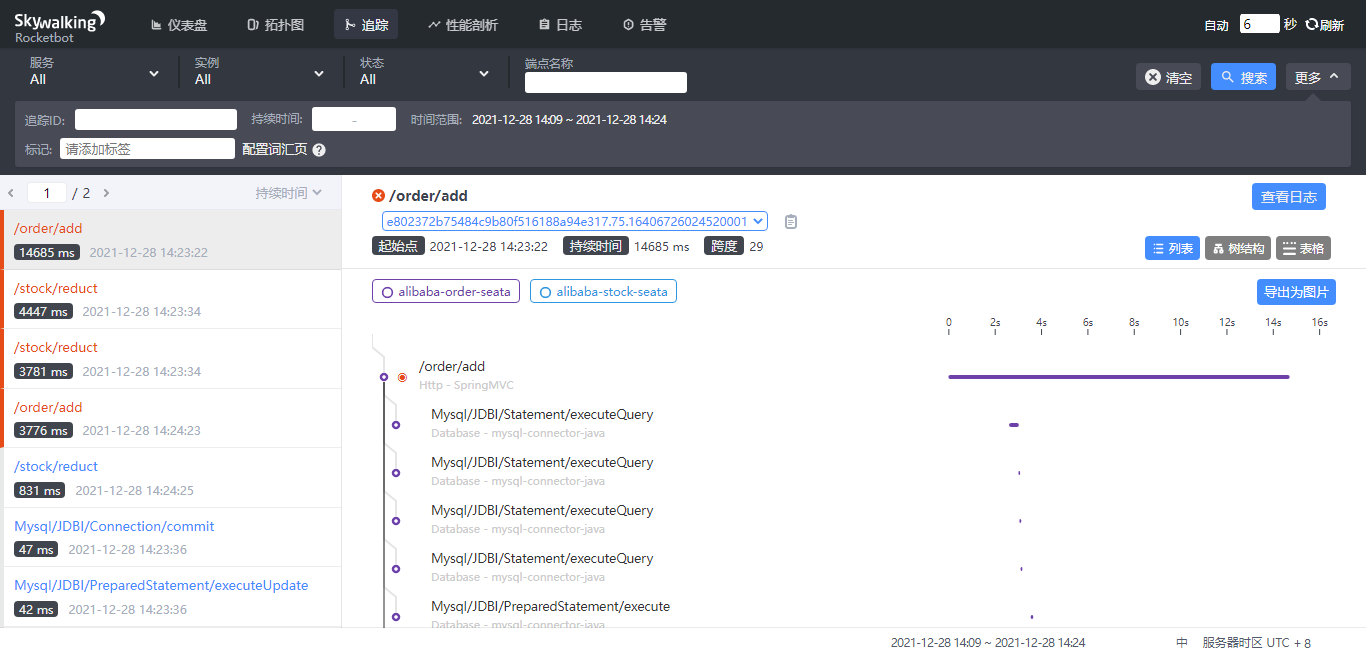The height and width of the screenshot is (657, 1366).
Task: Expand the 服务 service dropdown
Action: 95,71
